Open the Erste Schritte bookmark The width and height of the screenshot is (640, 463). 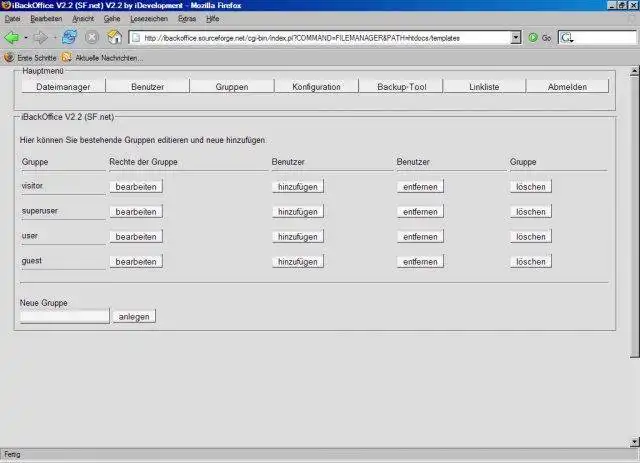(30, 58)
